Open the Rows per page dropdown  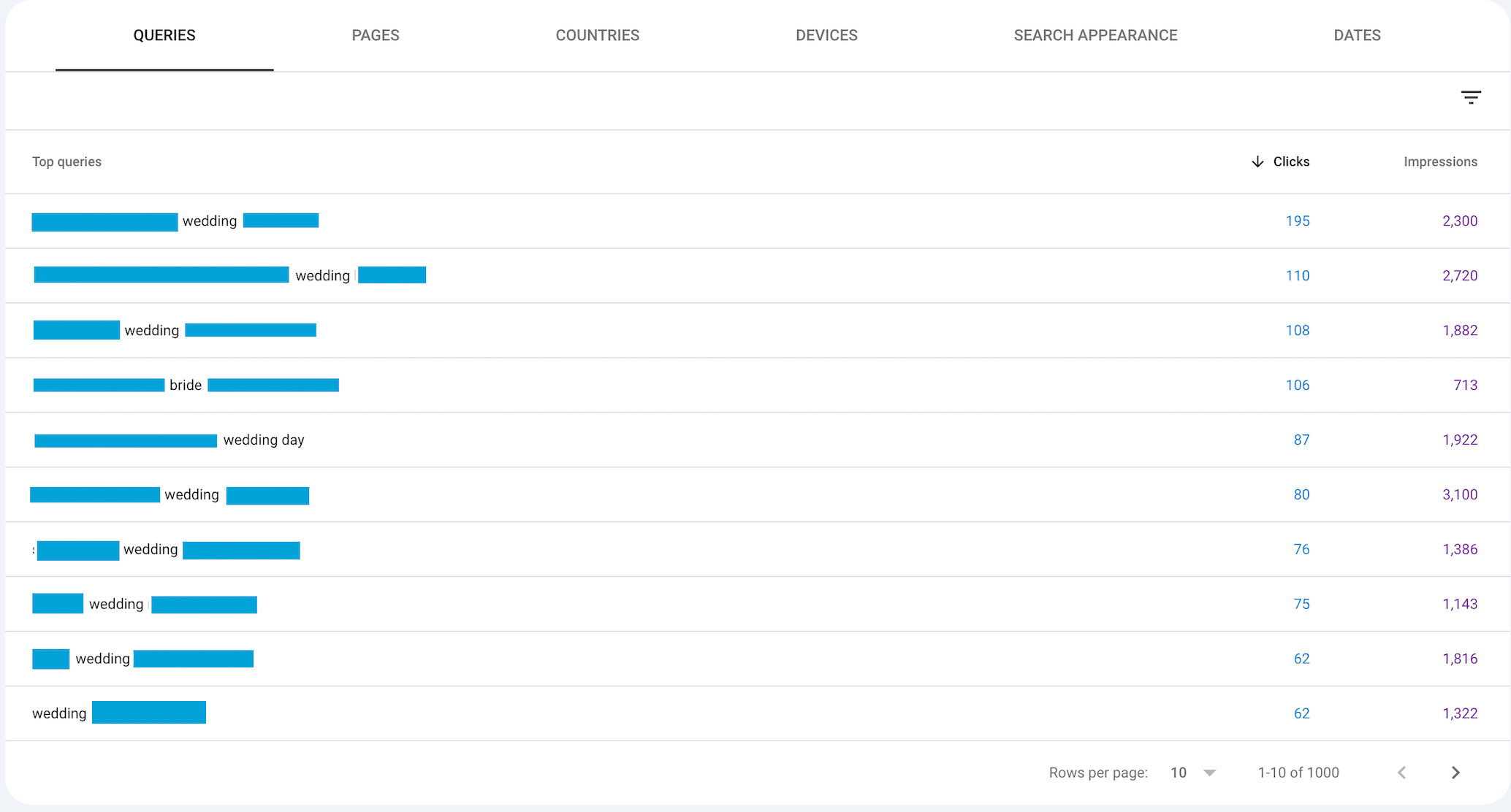1192,772
